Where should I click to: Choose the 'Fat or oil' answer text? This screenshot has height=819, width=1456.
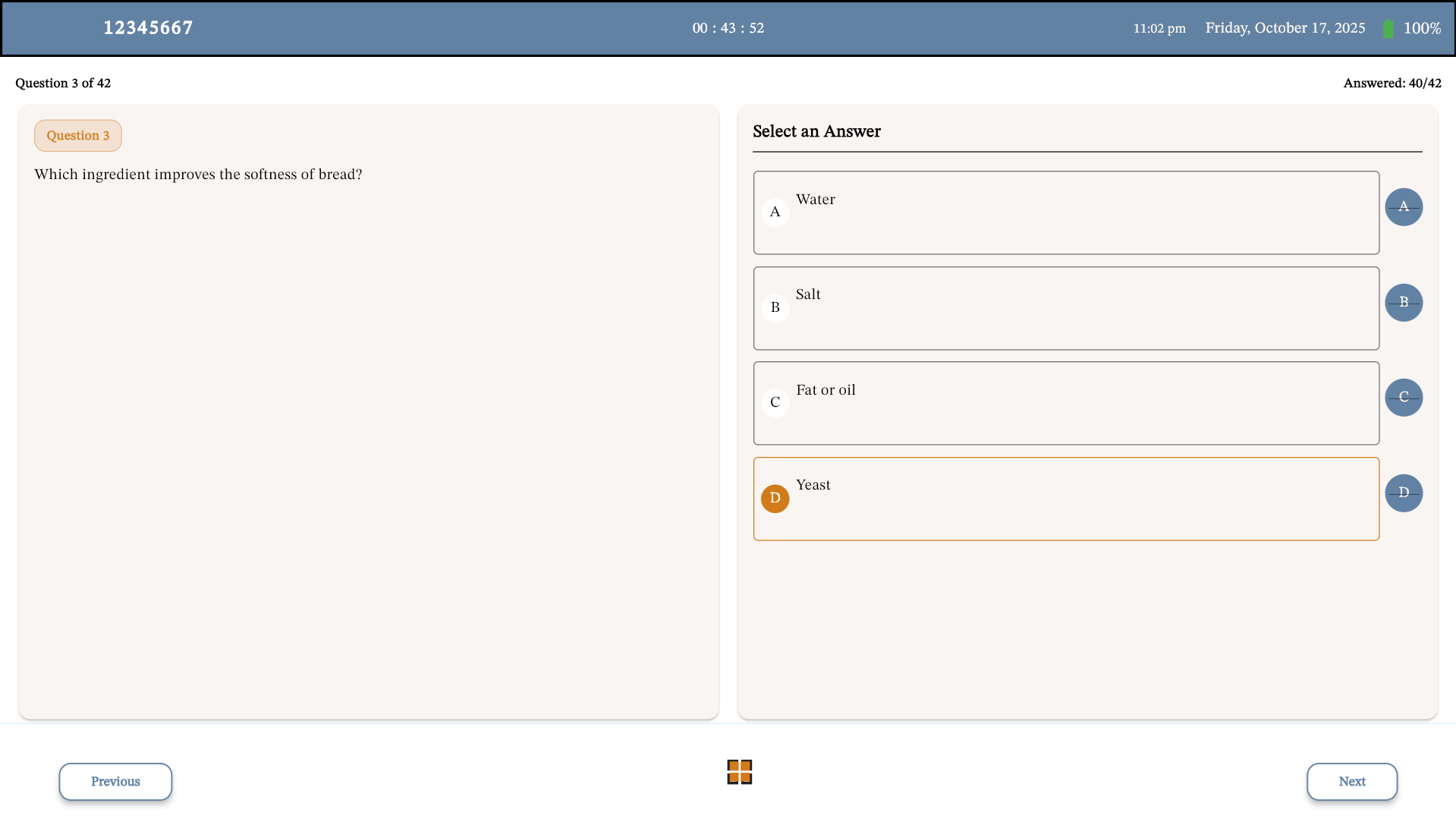[825, 390]
